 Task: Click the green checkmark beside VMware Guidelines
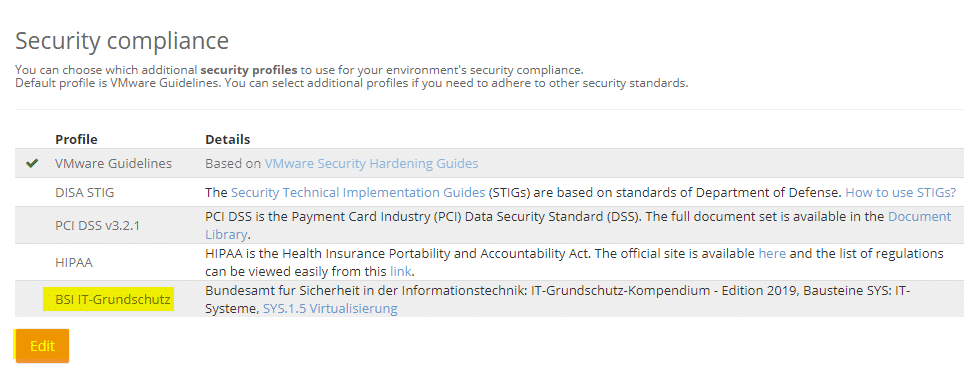(32, 164)
